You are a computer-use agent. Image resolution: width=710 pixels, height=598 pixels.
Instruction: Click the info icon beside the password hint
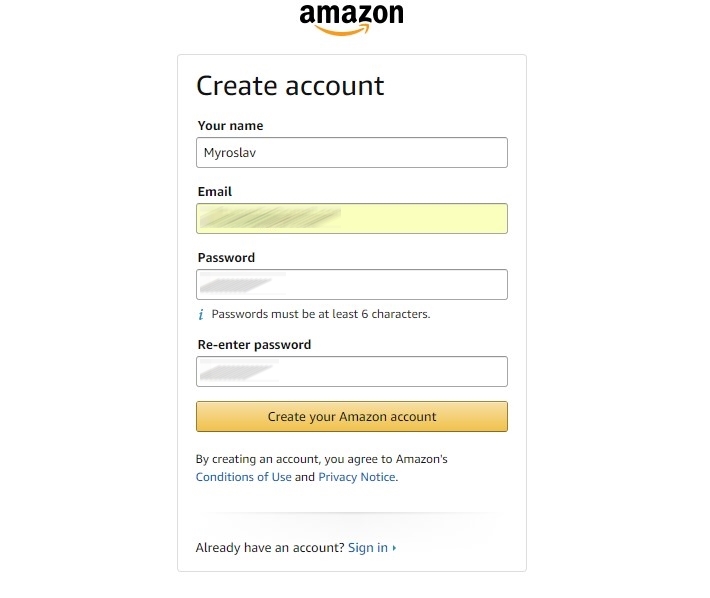coord(201,314)
